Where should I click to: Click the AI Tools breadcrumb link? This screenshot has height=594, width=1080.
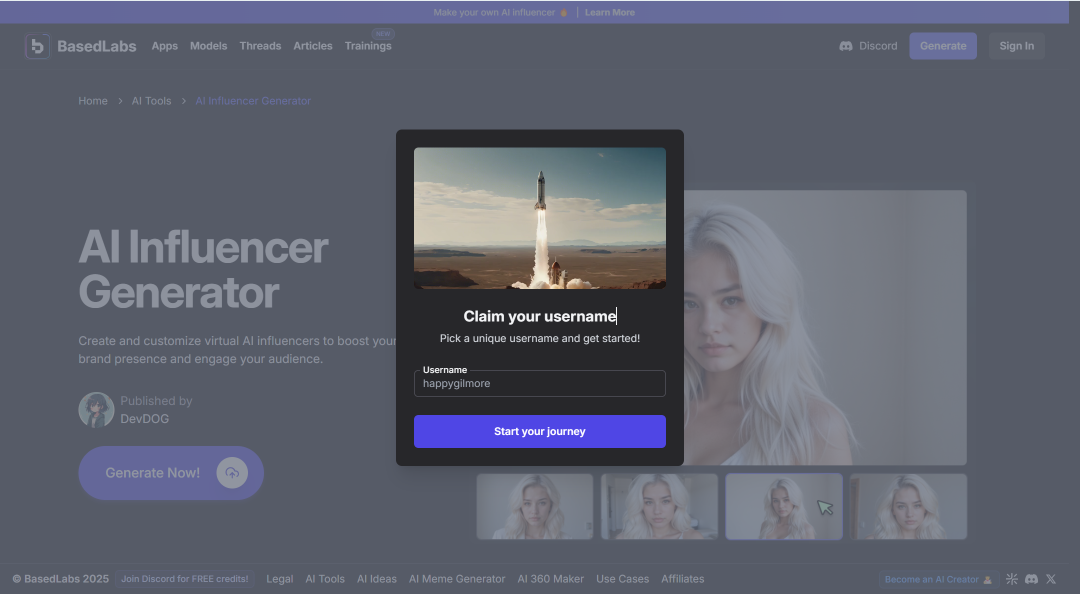[x=152, y=101]
